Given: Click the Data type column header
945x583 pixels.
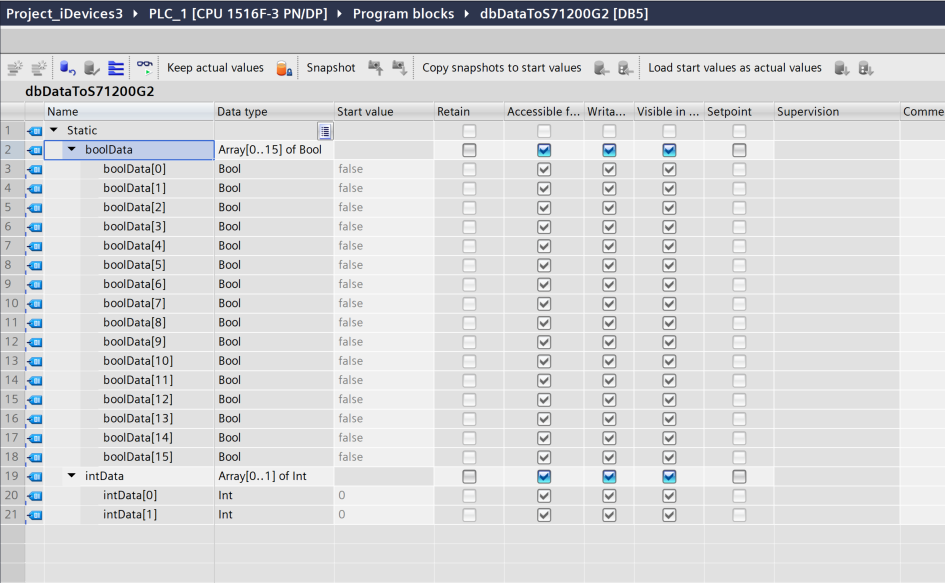Looking at the screenshot, I should (x=274, y=112).
